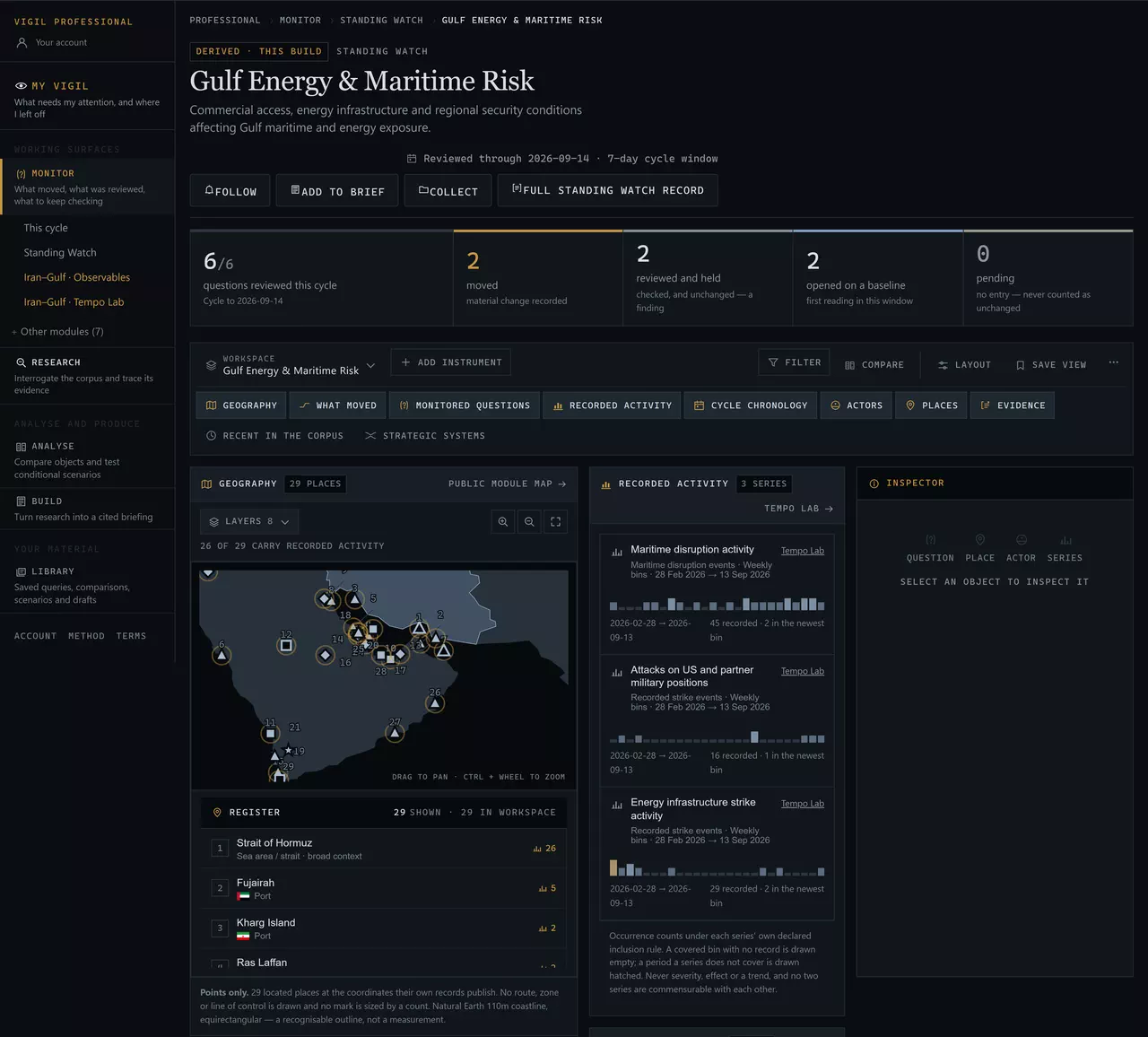This screenshot has height=1037, width=1148.
Task: Zoom in on the geography map
Action: [x=503, y=521]
